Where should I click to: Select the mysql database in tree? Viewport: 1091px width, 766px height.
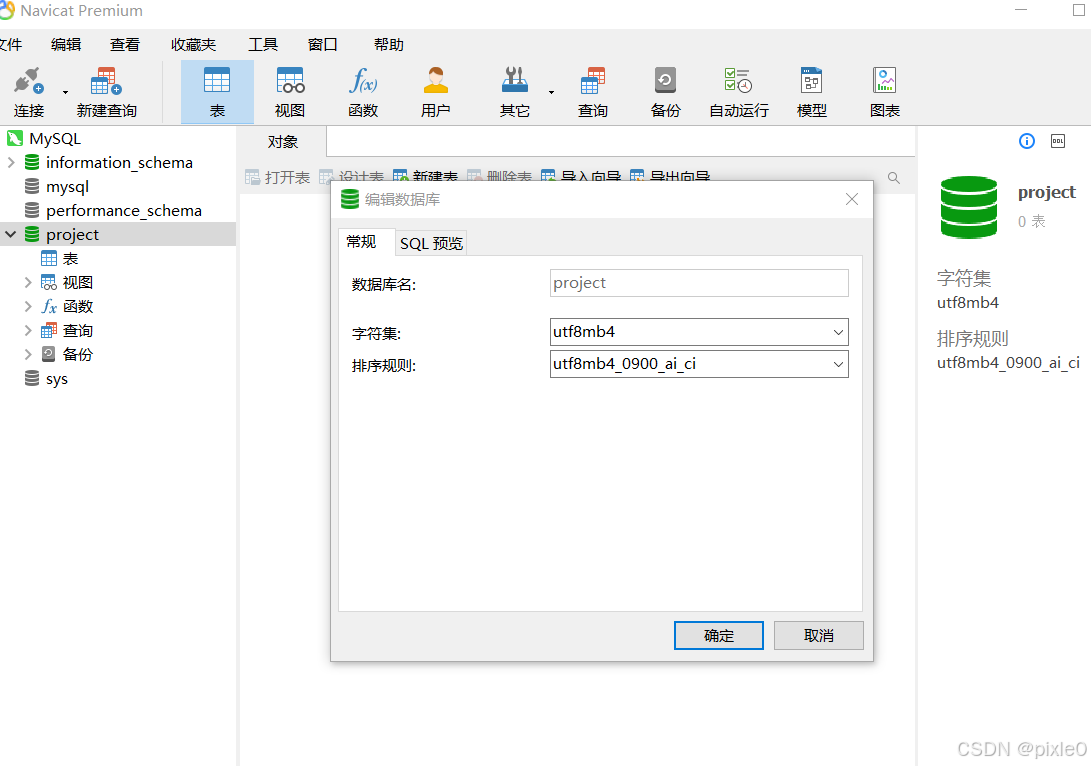point(67,186)
